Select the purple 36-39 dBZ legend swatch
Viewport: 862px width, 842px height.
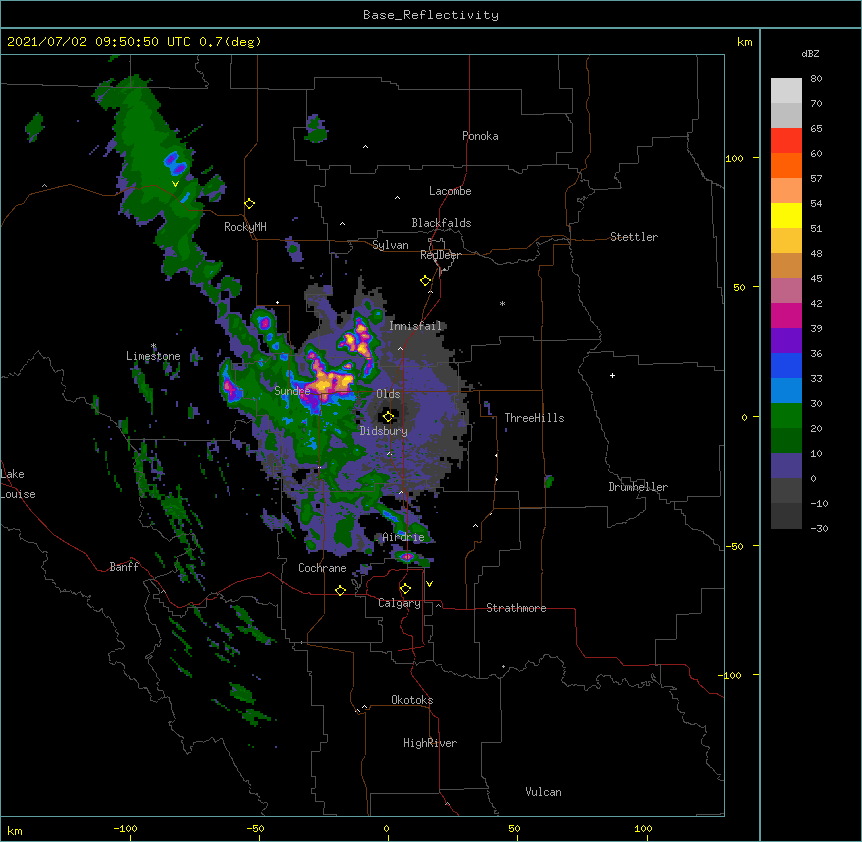(786, 340)
